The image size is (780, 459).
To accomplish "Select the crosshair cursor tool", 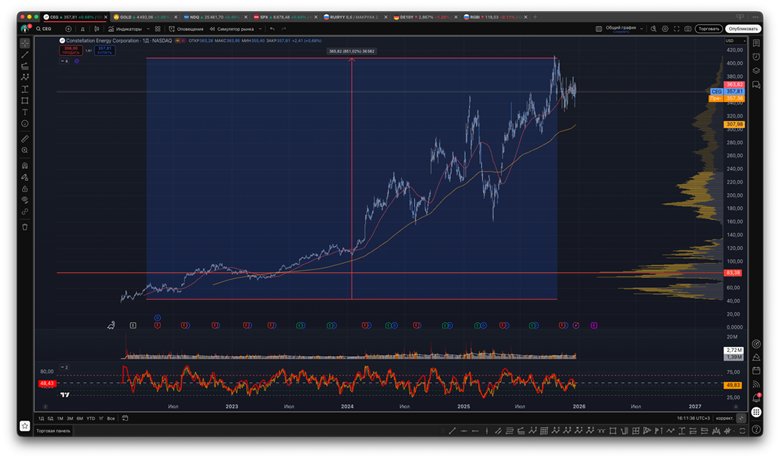I will [25, 44].
